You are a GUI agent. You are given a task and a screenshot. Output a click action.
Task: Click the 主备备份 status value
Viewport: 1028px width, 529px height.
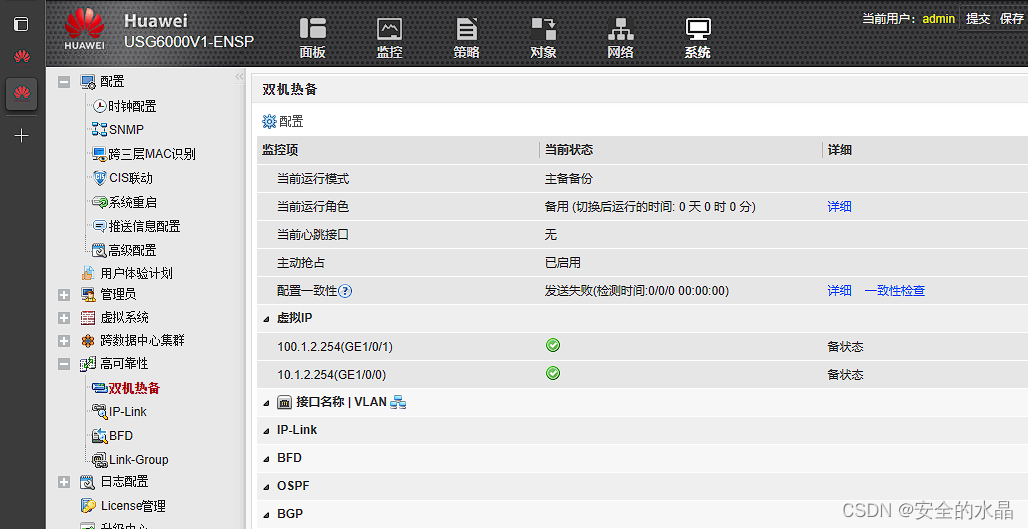click(x=568, y=178)
